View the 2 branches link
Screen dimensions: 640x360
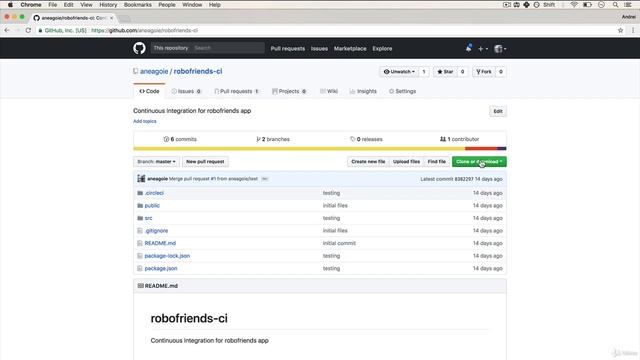pos(273,139)
